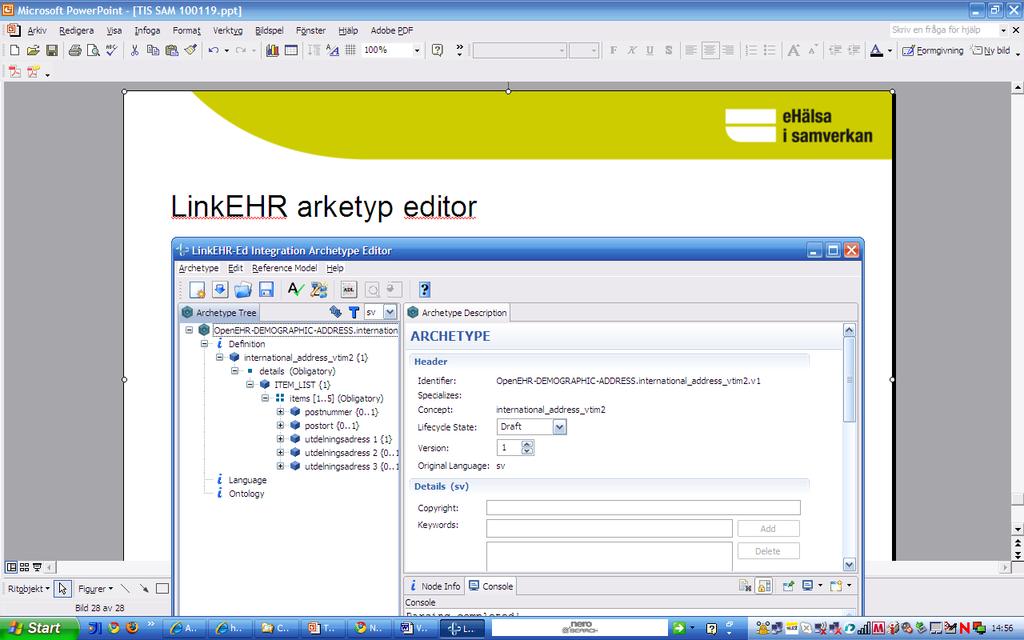
Task: Expand the postnummer tree node
Action: (x=280, y=412)
